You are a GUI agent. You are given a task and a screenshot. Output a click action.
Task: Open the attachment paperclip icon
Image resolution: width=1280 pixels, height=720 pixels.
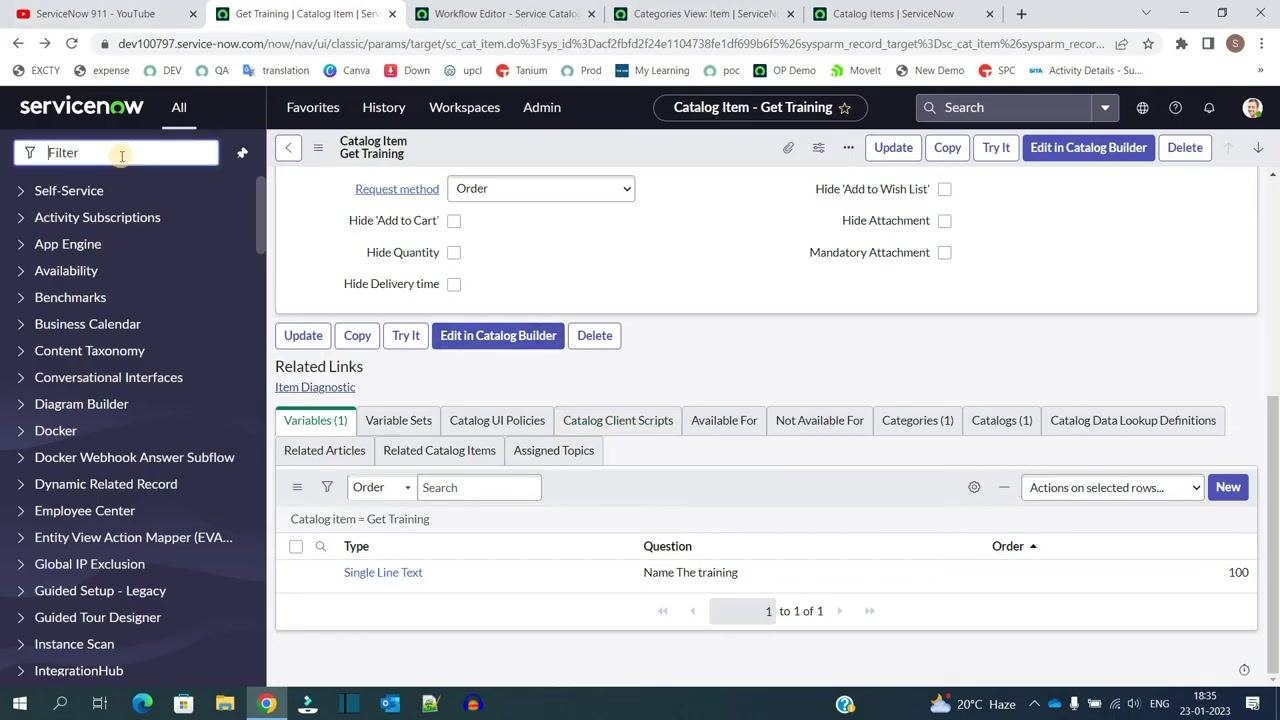pos(788,148)
